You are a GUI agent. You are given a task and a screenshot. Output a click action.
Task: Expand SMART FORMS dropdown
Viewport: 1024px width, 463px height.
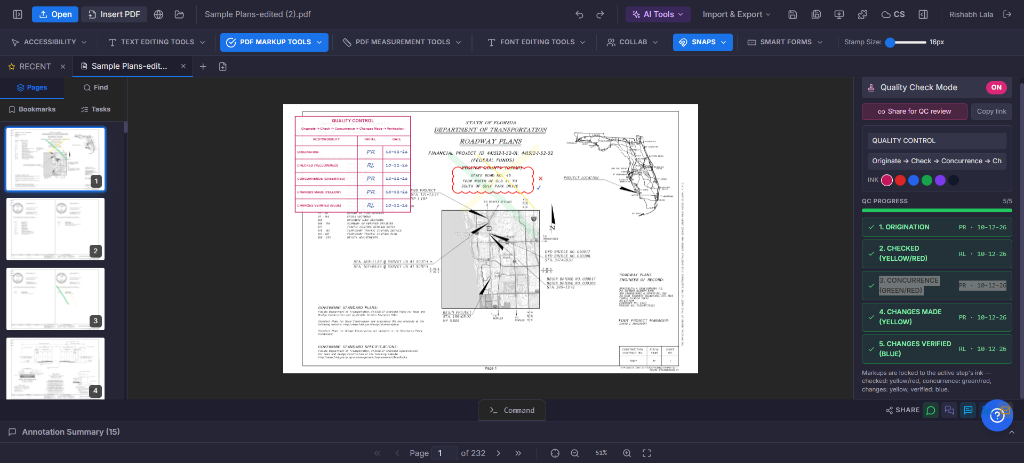pyautogui.click(x=786, y=42)
